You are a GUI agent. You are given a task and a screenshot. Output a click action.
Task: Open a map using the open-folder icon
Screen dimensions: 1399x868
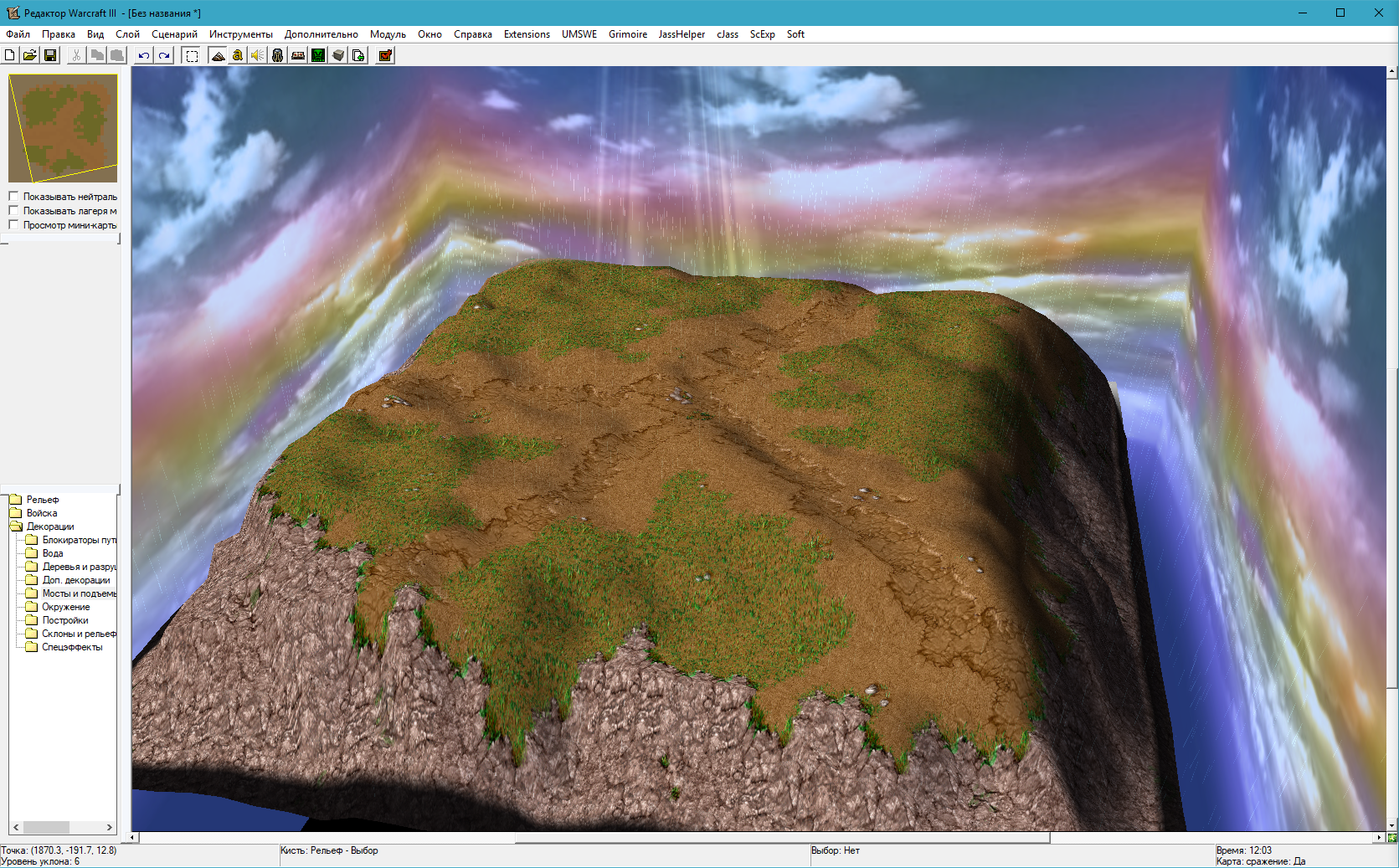point(30,55)
